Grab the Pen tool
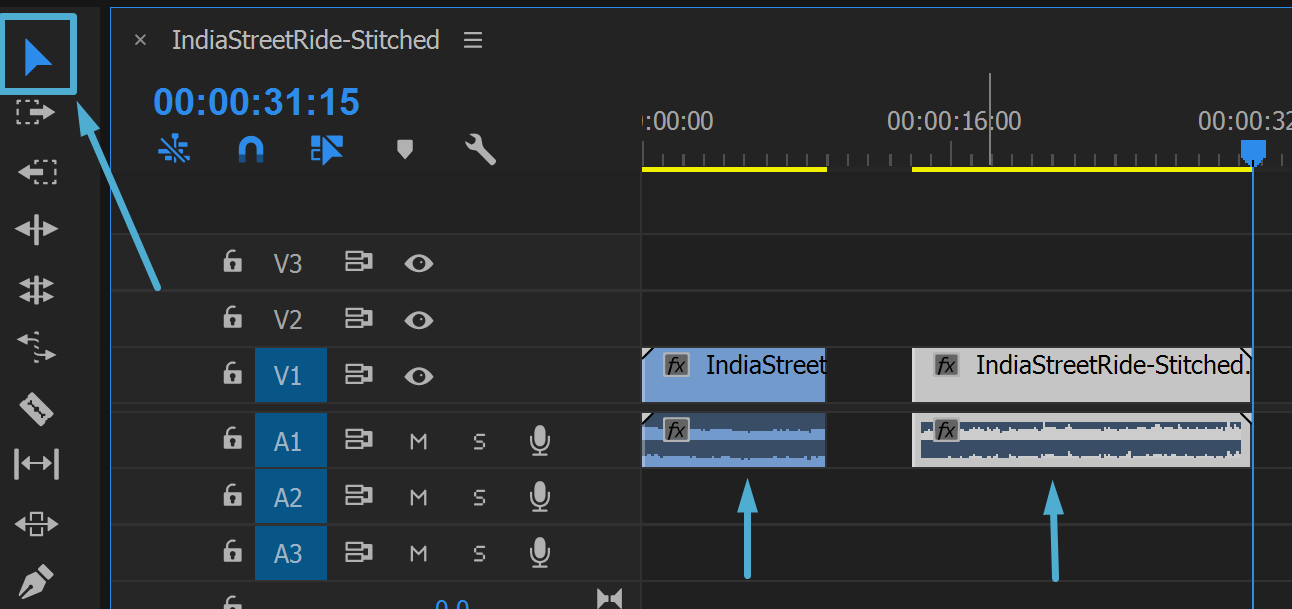This screenshot has width=1292, height=609. click(36, 581)
